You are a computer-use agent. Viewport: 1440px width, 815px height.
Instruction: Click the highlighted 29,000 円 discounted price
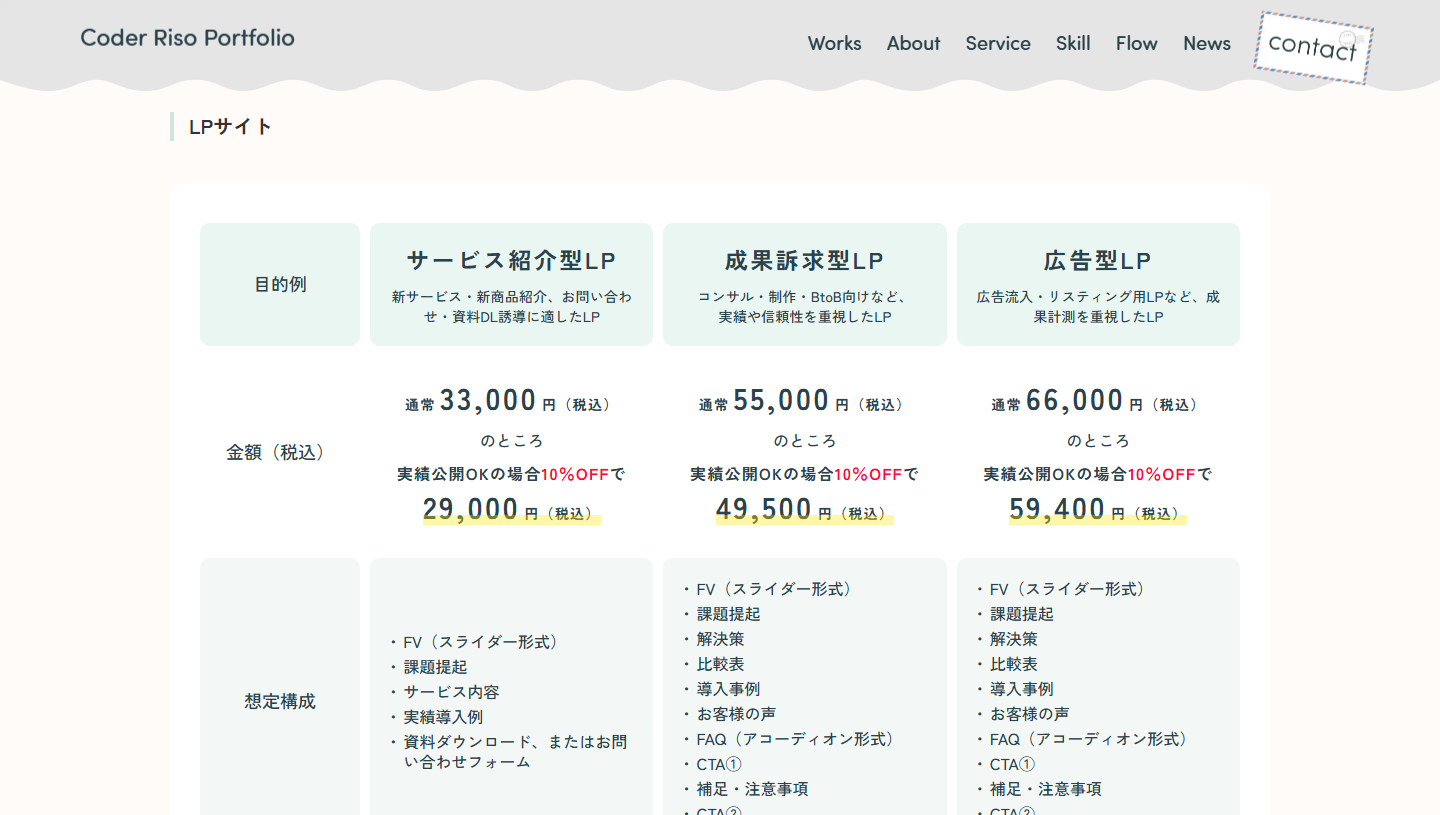[x=511, y=510]
